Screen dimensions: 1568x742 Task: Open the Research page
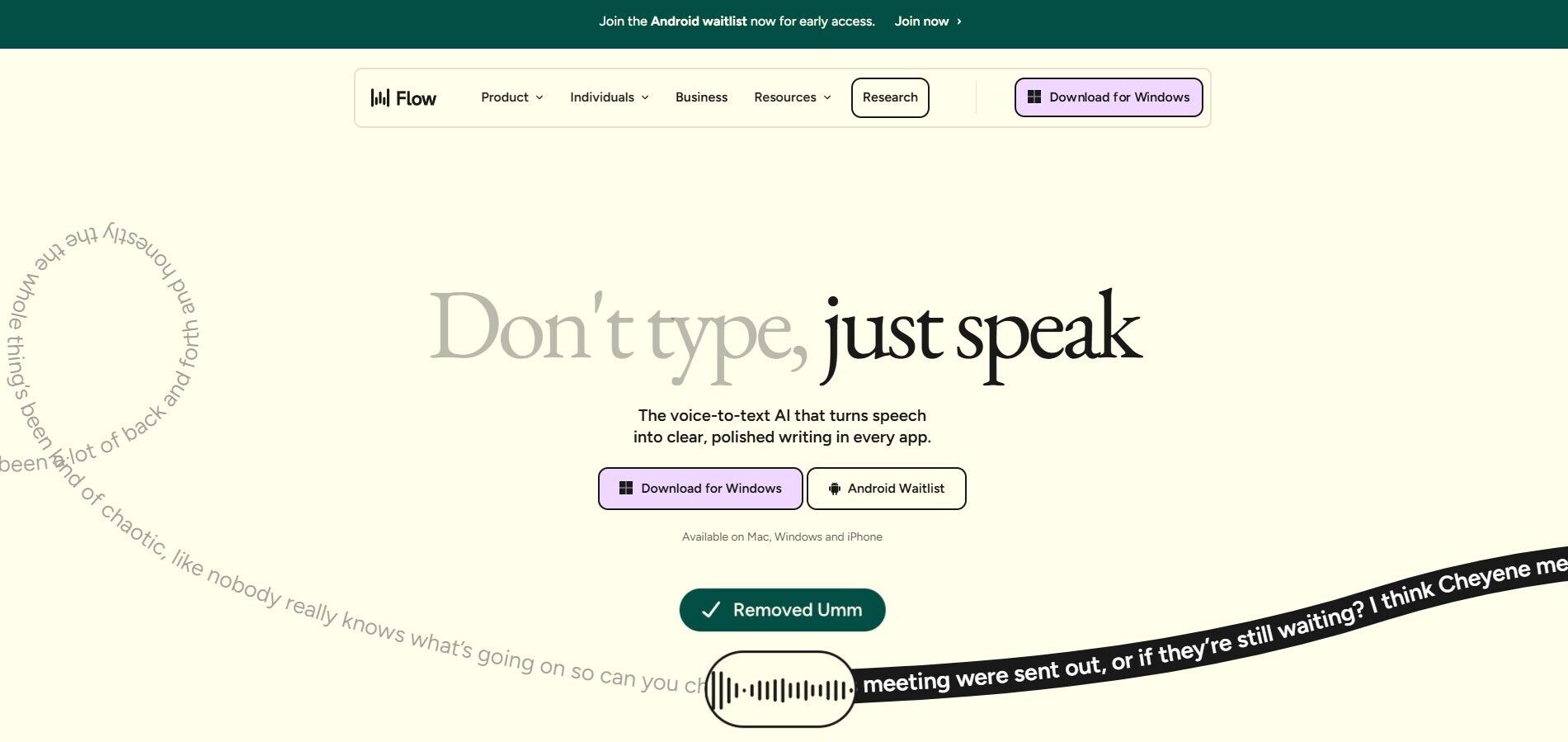pyautogui.click(x=890, y=97)
